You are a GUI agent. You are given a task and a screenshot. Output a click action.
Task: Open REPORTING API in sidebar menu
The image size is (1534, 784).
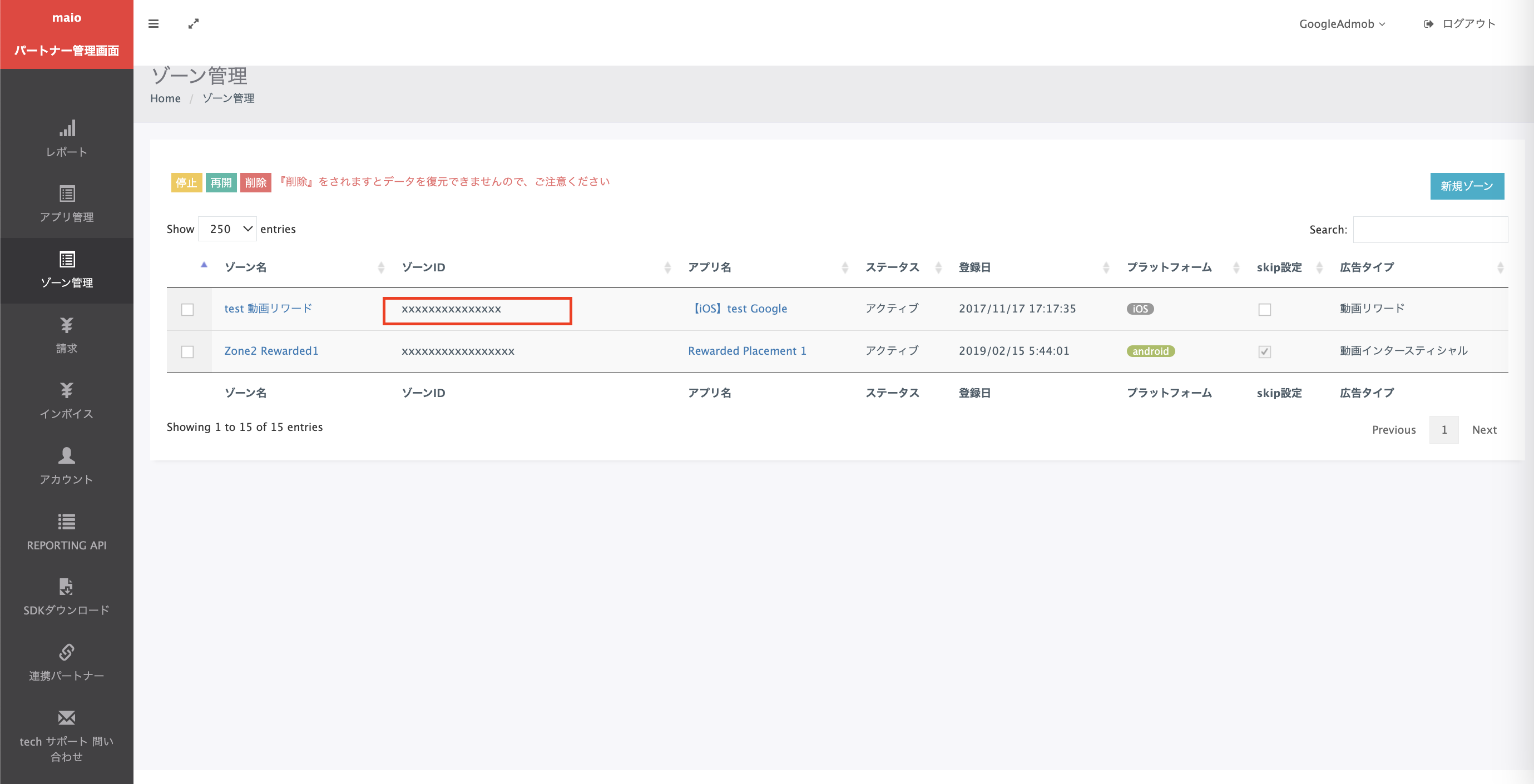[67, 545]
